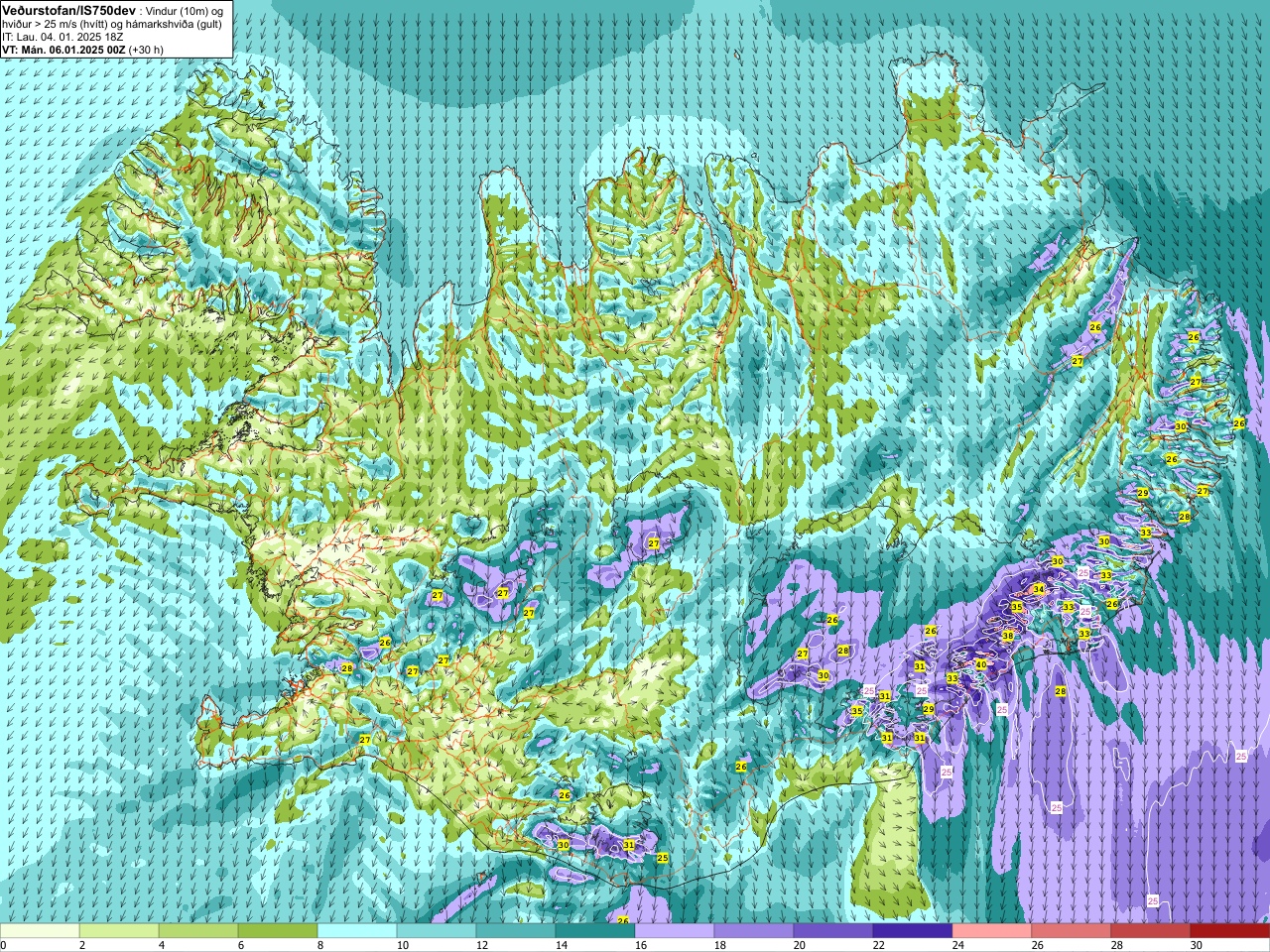Click the 0–2 m/s pale yellow legend swatch
1270x952 pixels.
pos(40,932)
